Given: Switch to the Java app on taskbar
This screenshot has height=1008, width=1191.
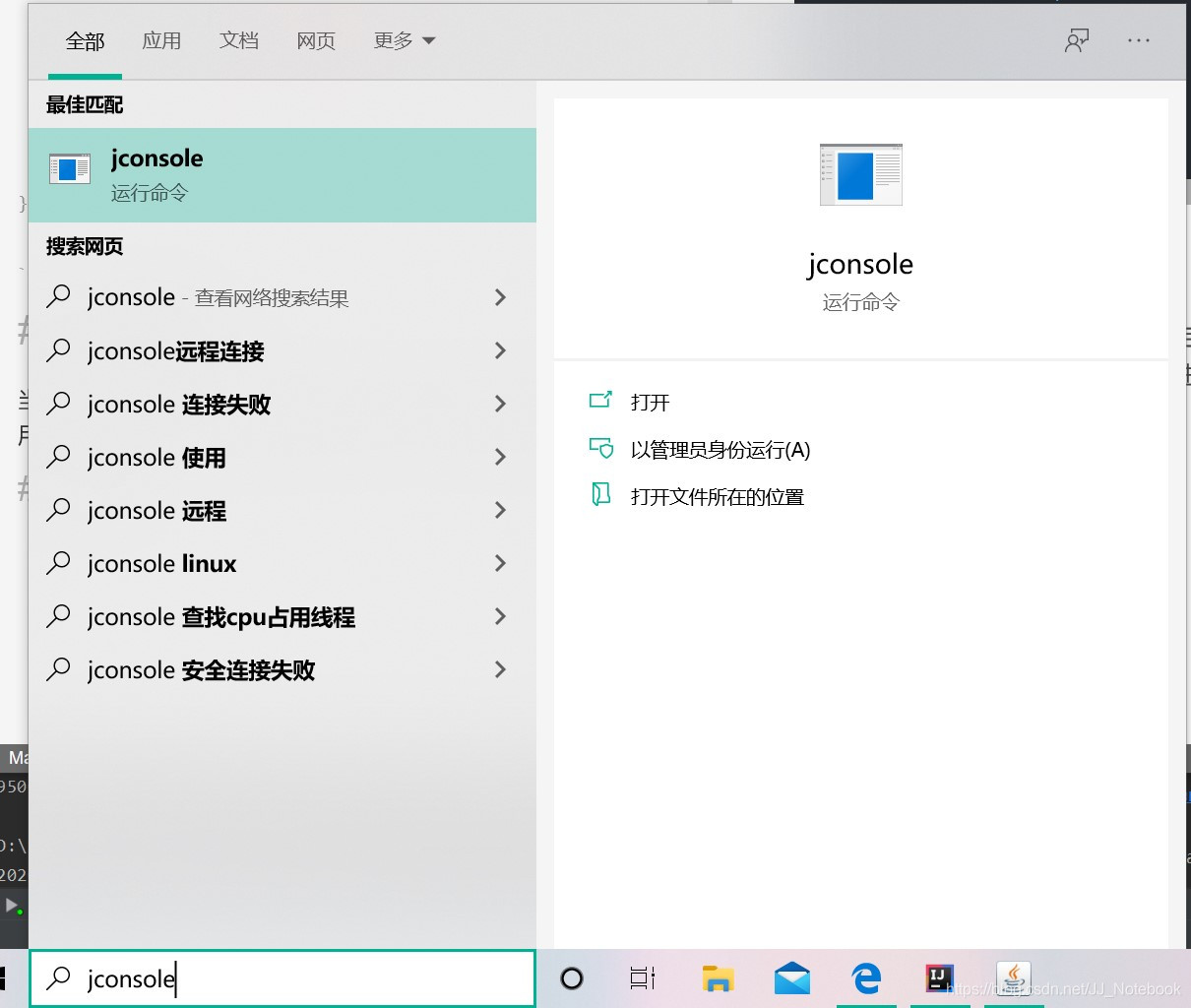Looking at the screenshot, I should pyautogui.click(x=1014, y=978).
